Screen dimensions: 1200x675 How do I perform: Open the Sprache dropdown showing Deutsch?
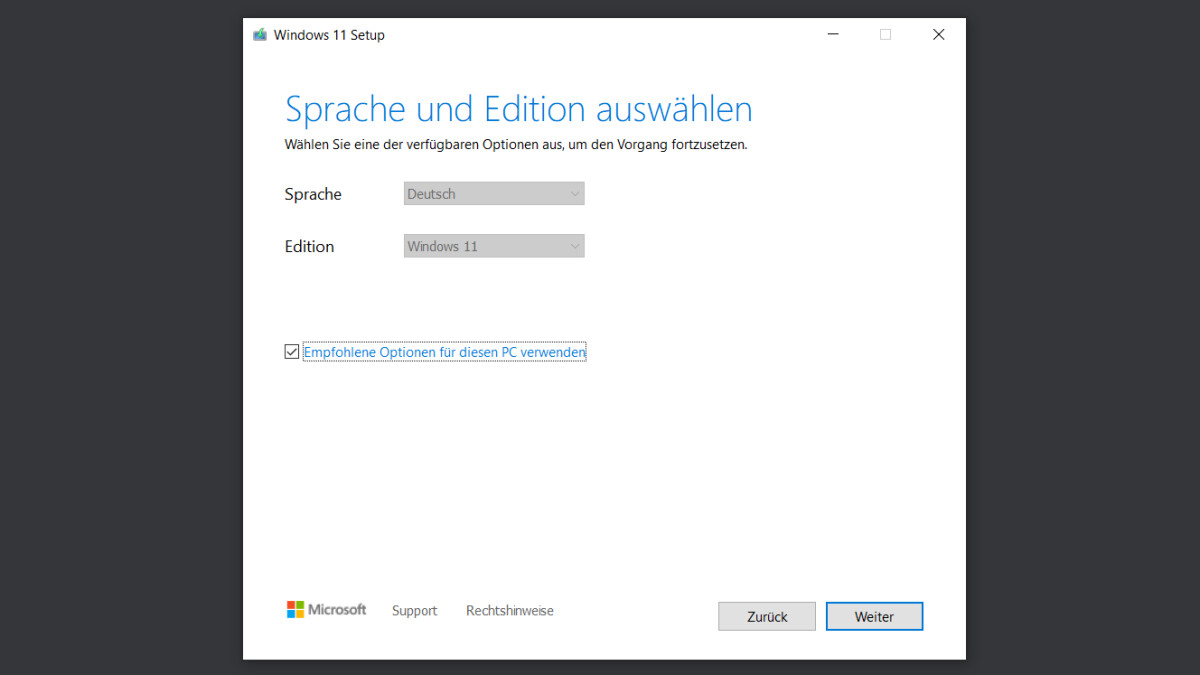pos(494,194)
